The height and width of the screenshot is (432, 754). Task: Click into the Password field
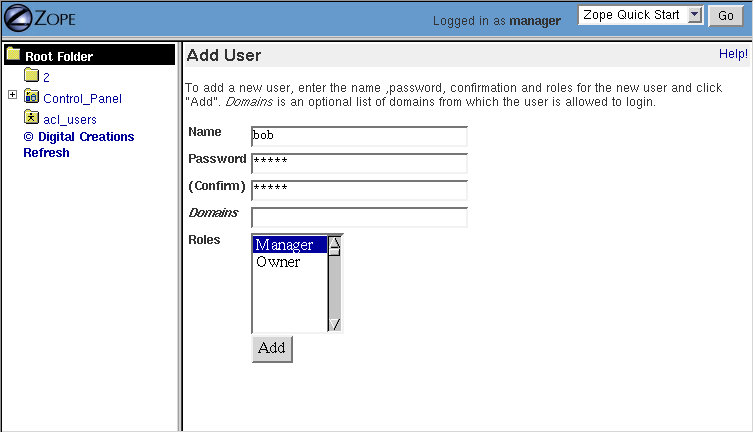[x=359, y=163]
